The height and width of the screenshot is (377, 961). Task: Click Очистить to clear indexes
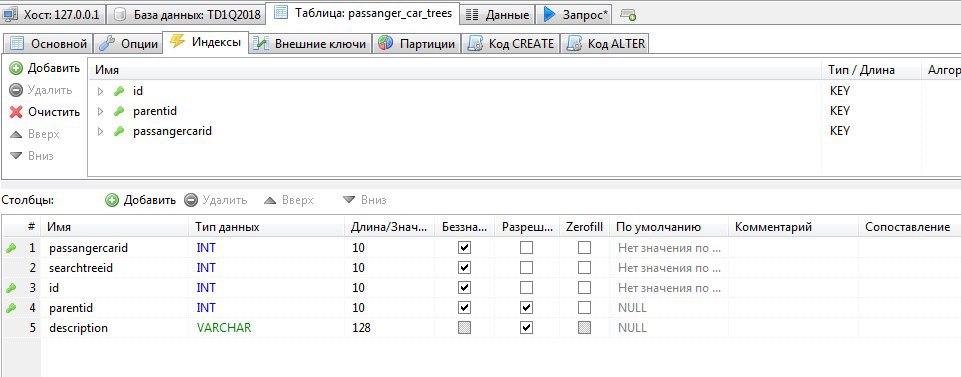pyautogui.click(x=45, y=112)
